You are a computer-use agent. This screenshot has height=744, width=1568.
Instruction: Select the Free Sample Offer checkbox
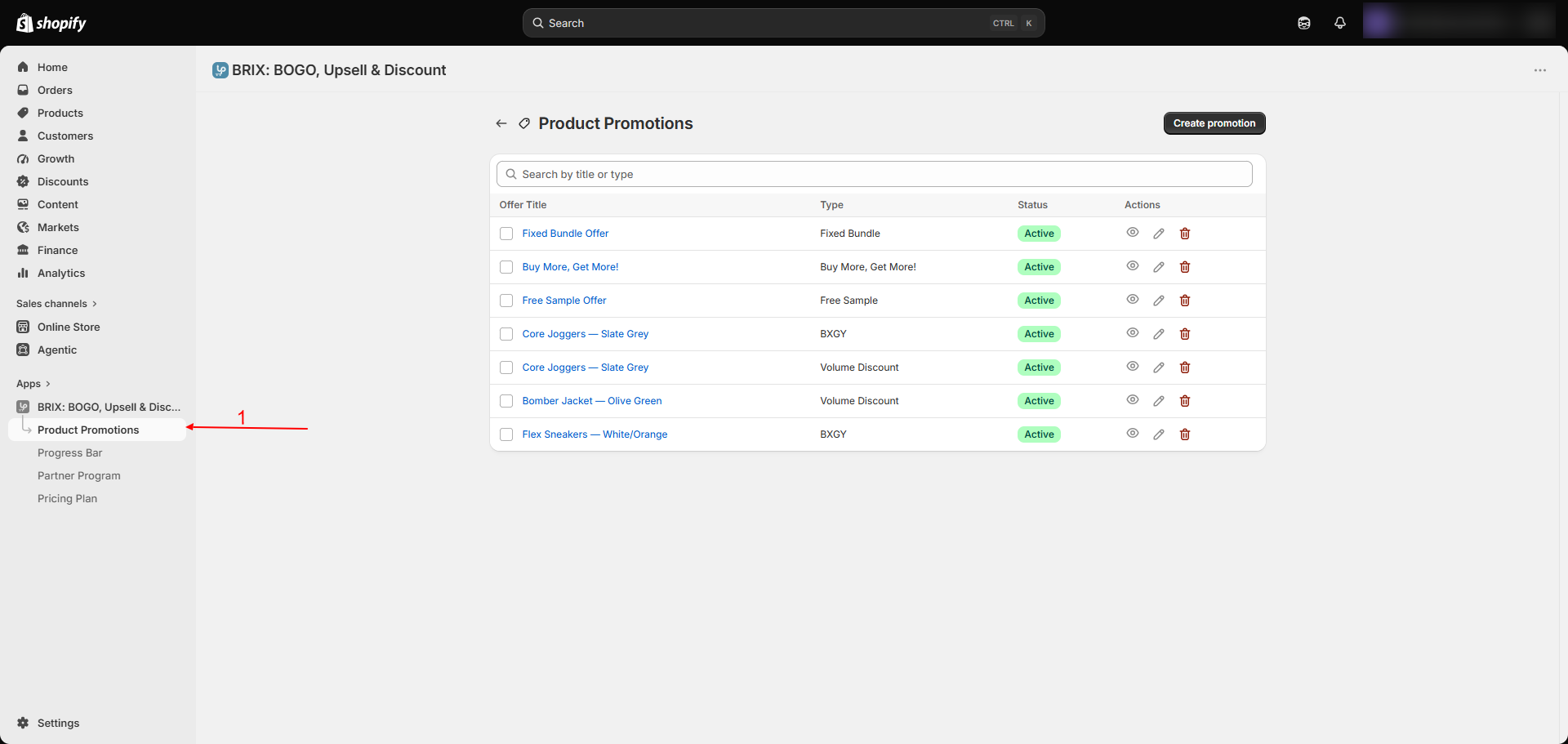click(x=506, y=301)
